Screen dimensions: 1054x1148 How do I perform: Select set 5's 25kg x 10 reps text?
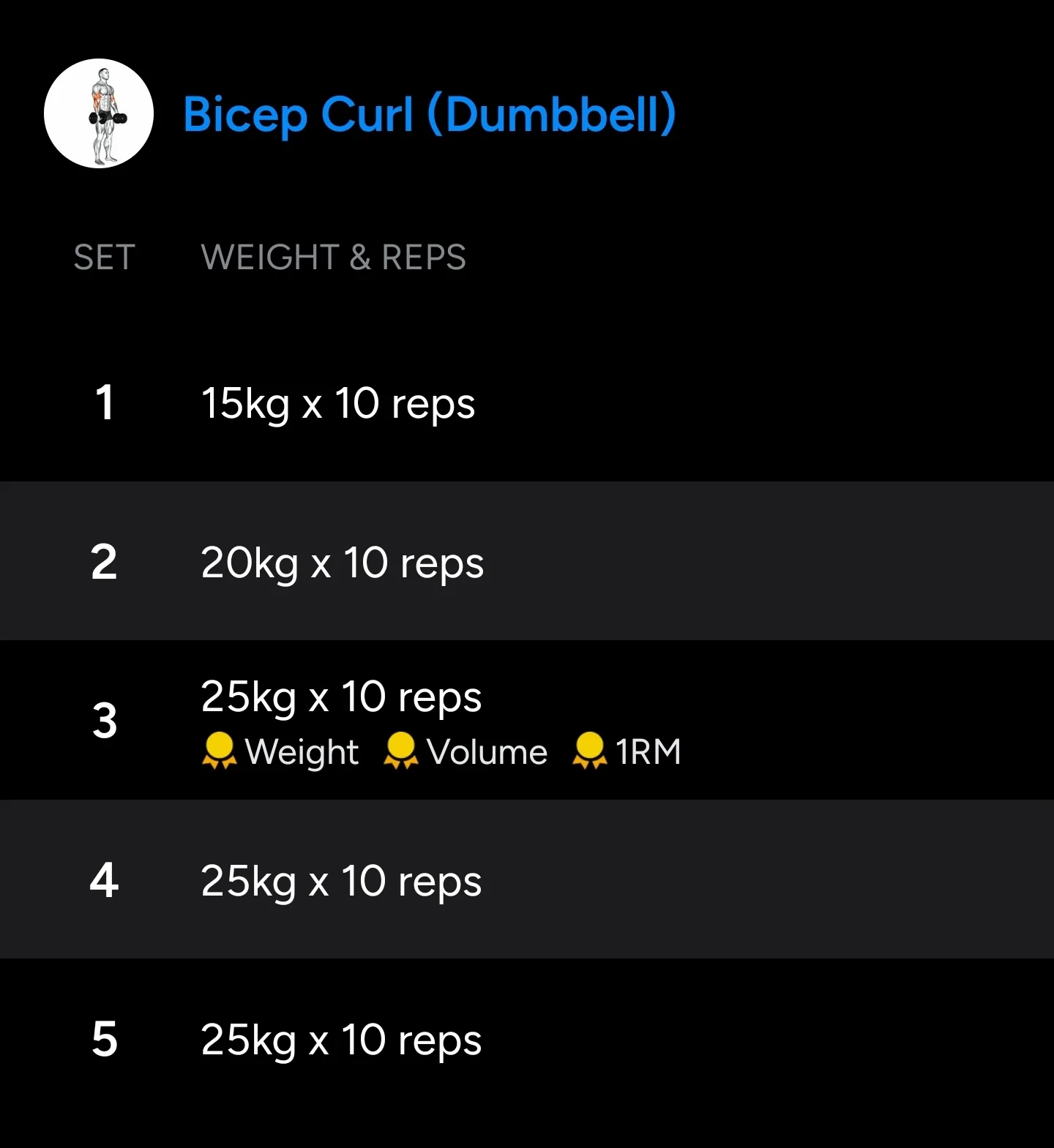coord(341,1041)
